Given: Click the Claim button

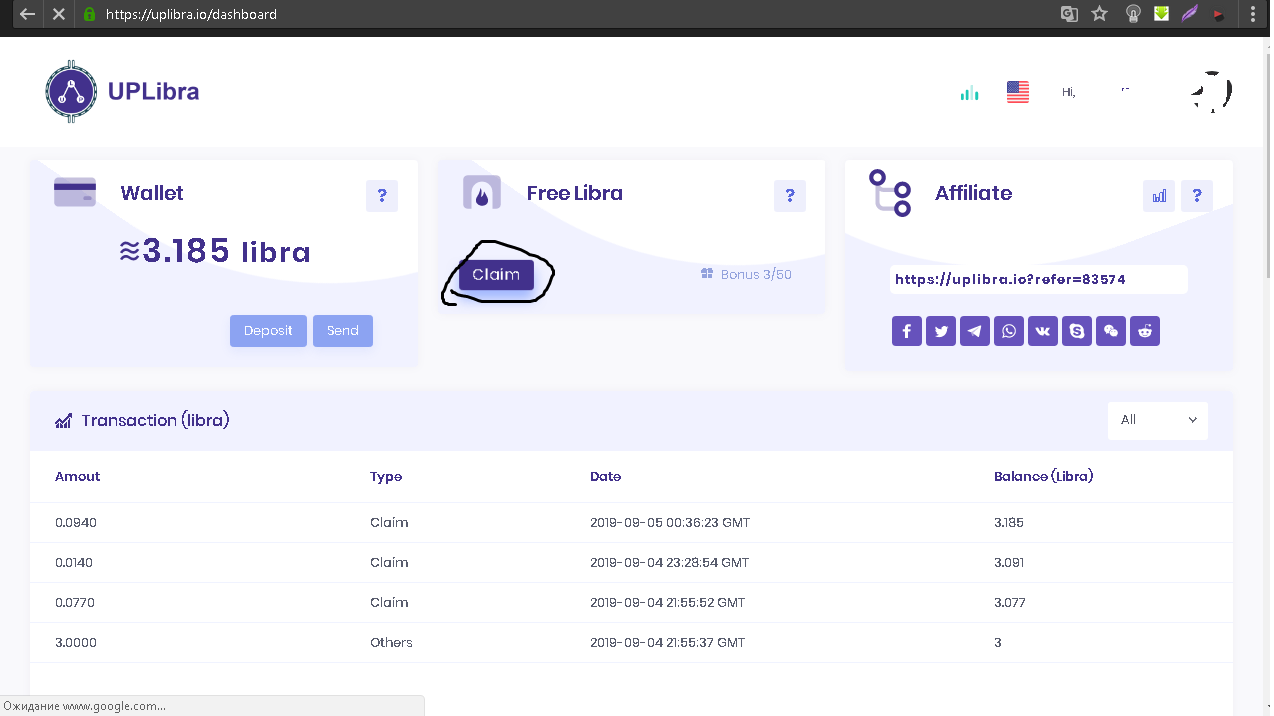Looking at the screenshot, I should (x=496, y=275).
